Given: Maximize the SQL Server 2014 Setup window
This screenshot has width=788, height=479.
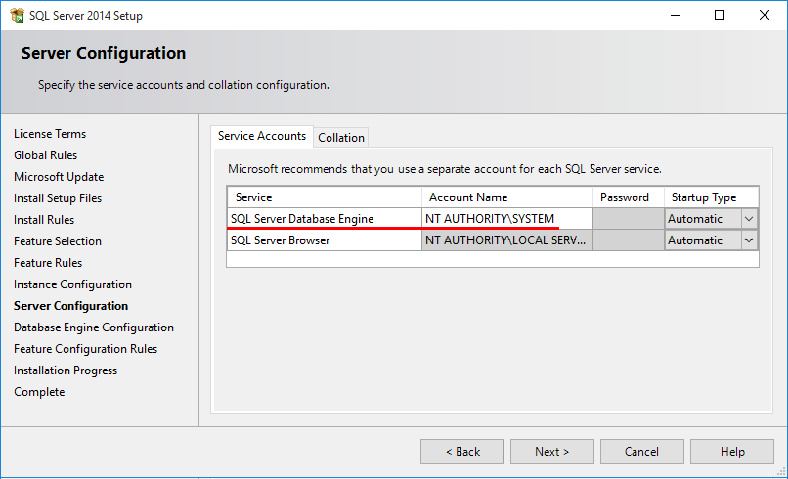Looking at the screenshot, I should point(719,16).
